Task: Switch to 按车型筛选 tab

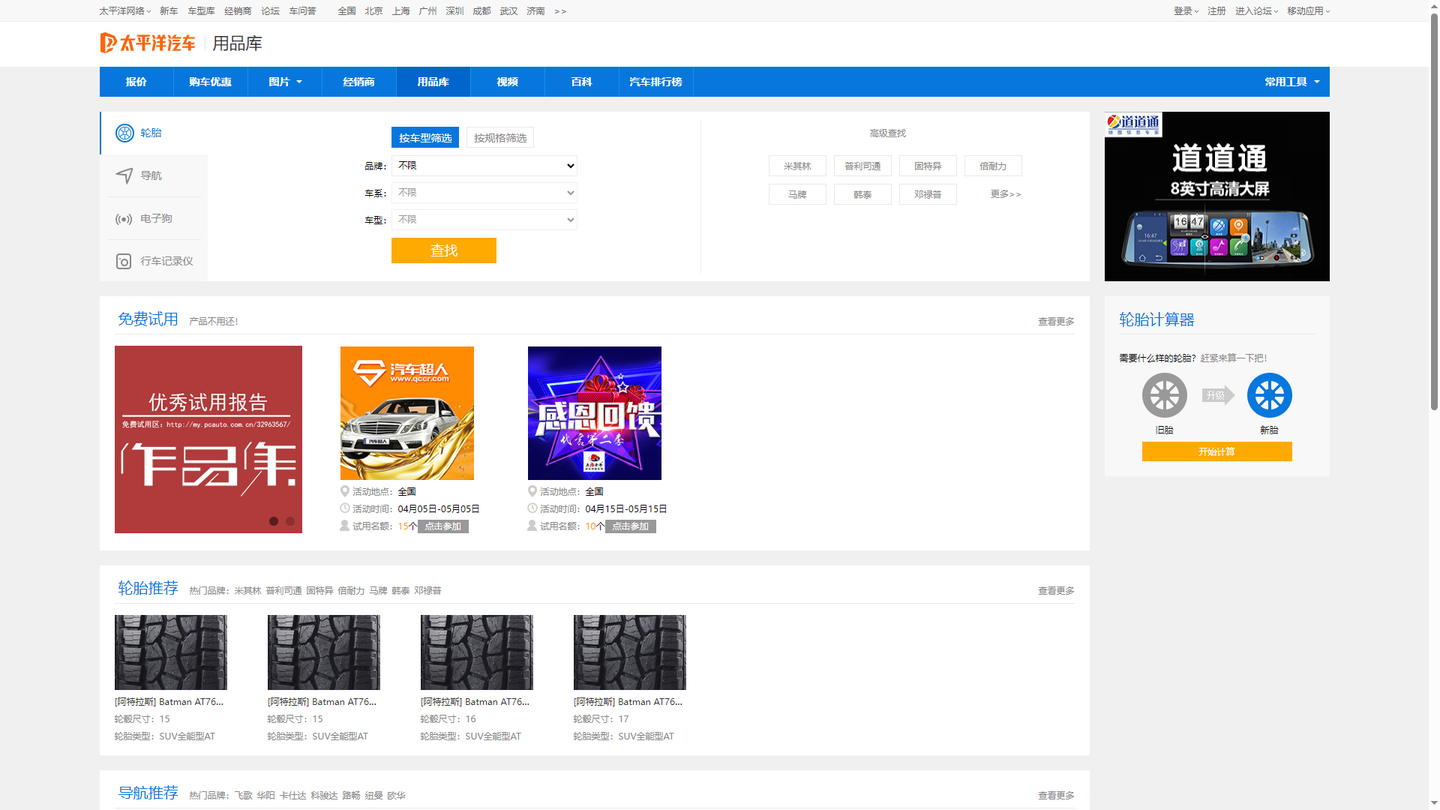Action: click(x=425, y=138)
